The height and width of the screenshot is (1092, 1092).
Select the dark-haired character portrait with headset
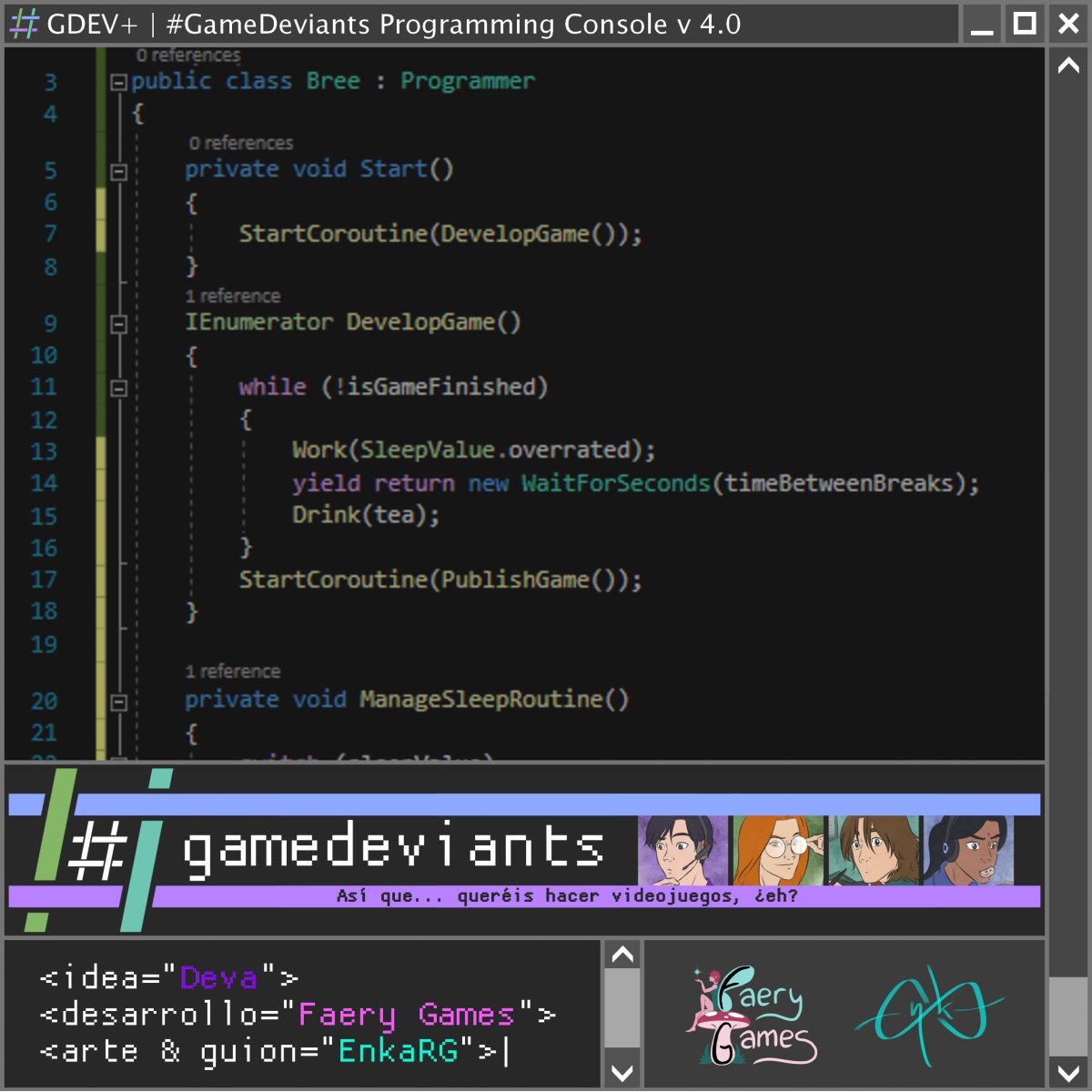[682, 851]
